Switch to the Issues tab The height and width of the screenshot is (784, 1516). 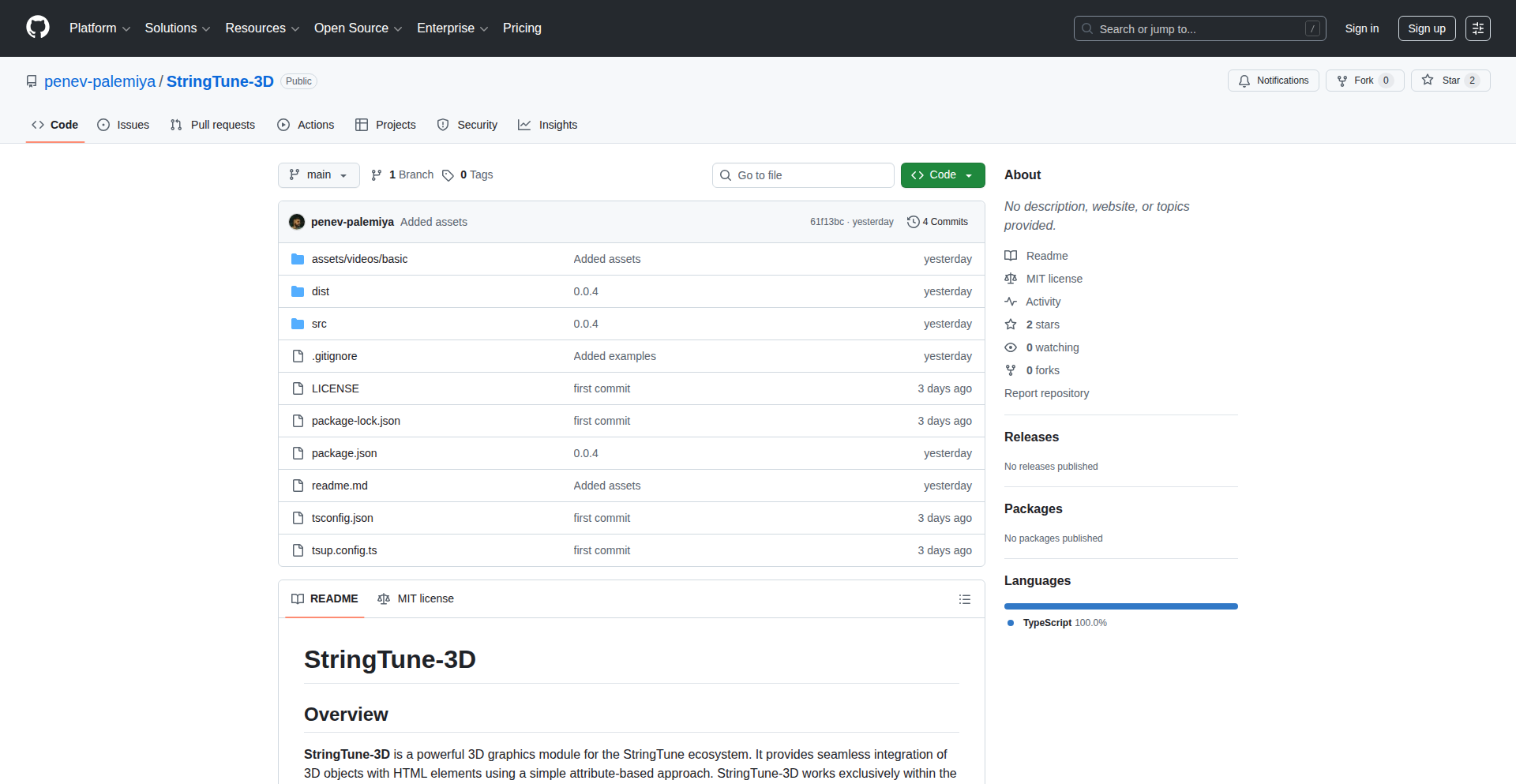click(x=123, y=125)
